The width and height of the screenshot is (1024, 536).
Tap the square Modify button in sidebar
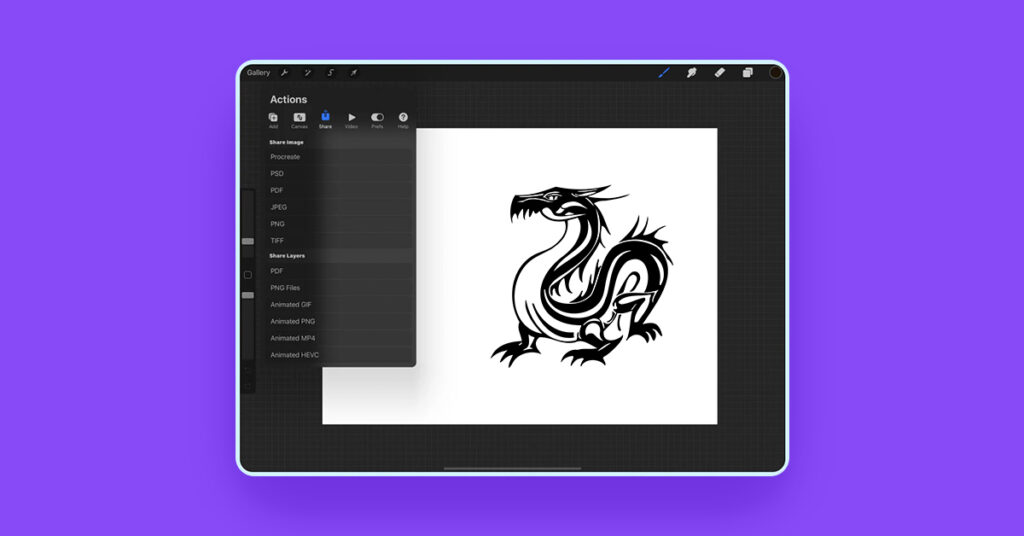click(248, 275)
